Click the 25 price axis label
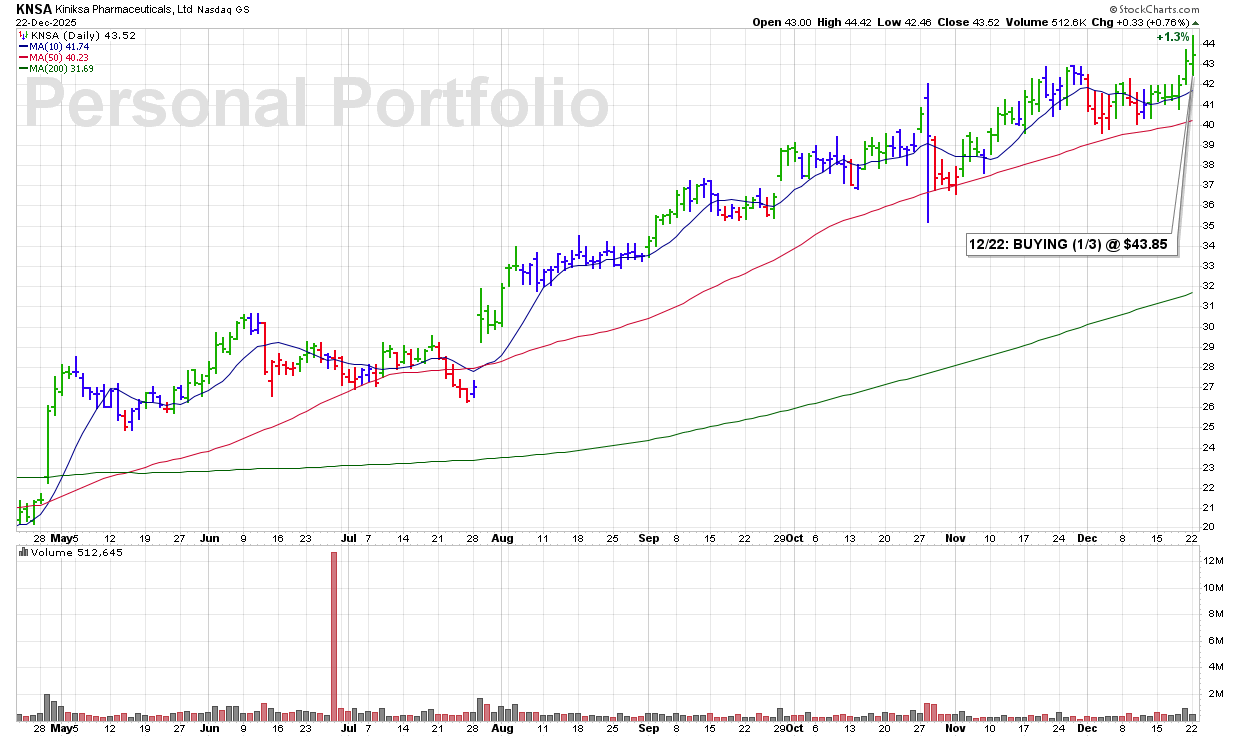The height and width of the screenshot is (737, 1240). (x=1209, y=427)
